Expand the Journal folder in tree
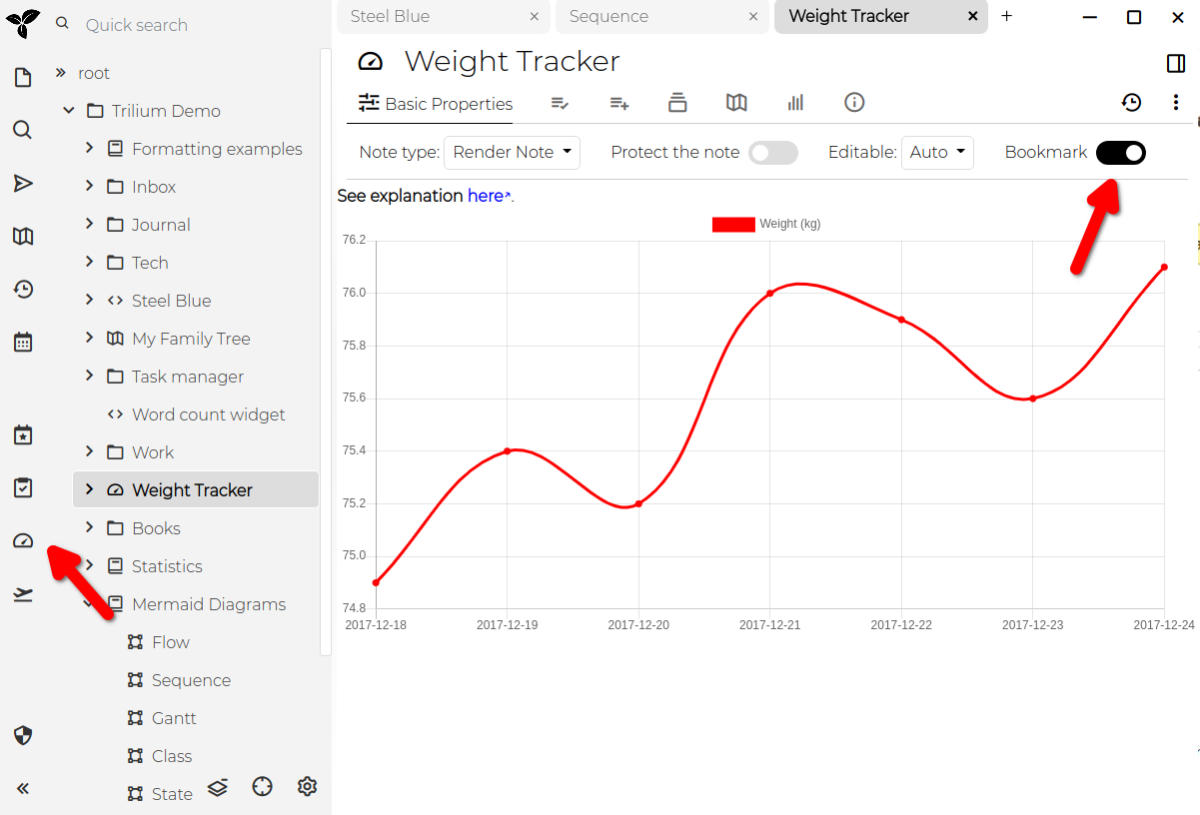This screenshot has height=815, width=1200. pos(89,225)
